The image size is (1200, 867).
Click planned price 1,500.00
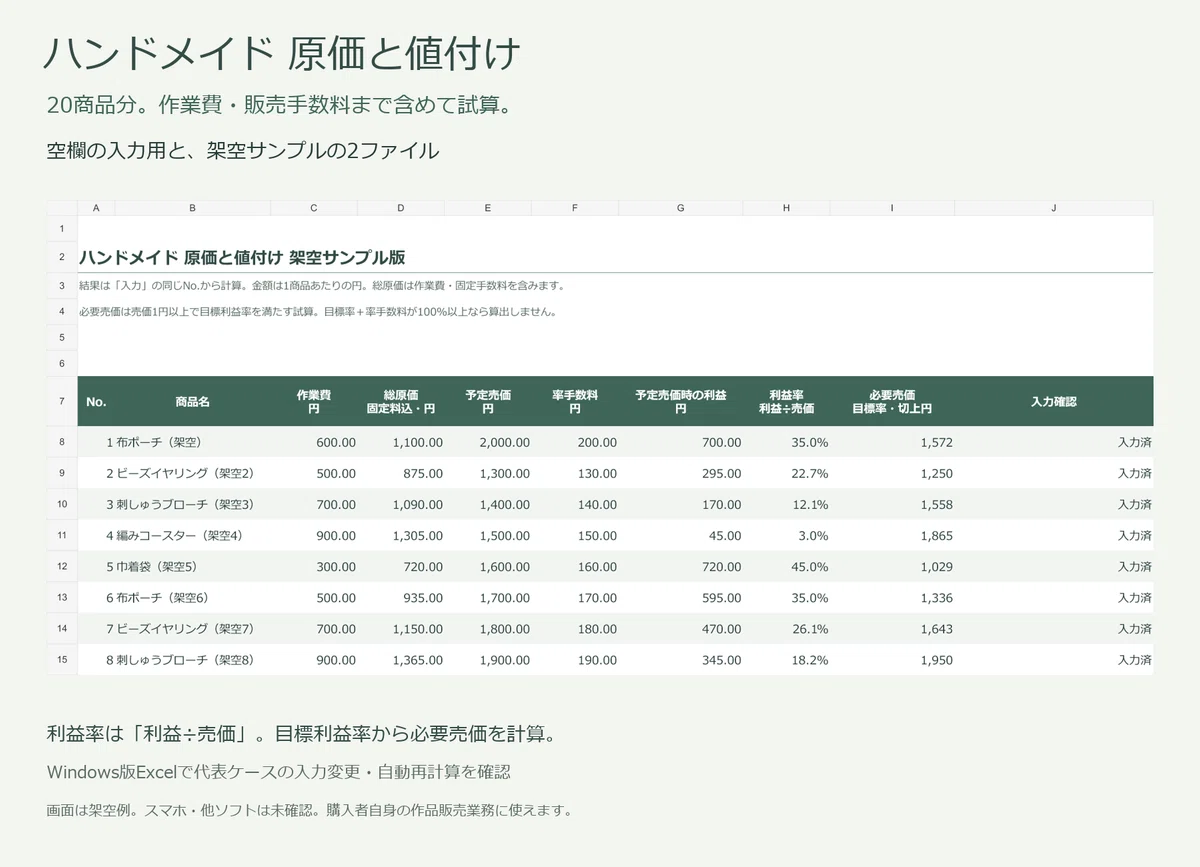(x=505, y=535)
